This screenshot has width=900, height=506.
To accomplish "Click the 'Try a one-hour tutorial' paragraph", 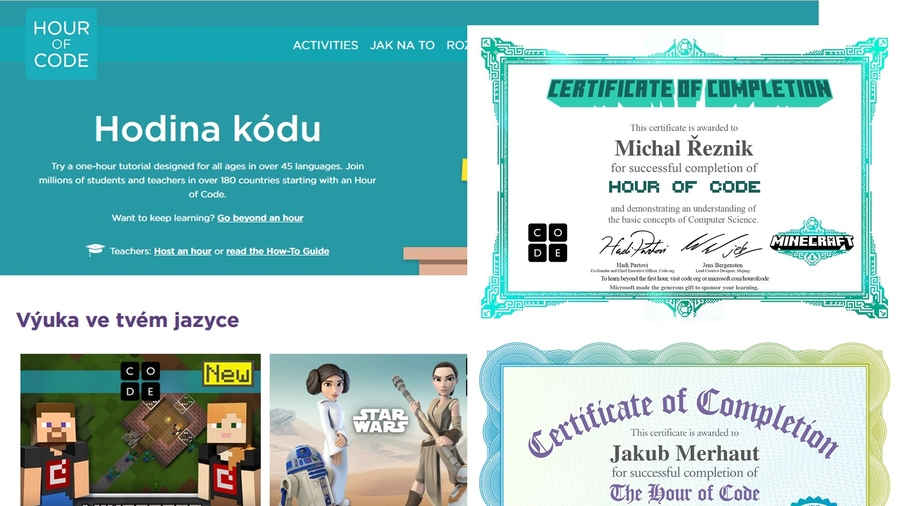I will click(207, 180).
